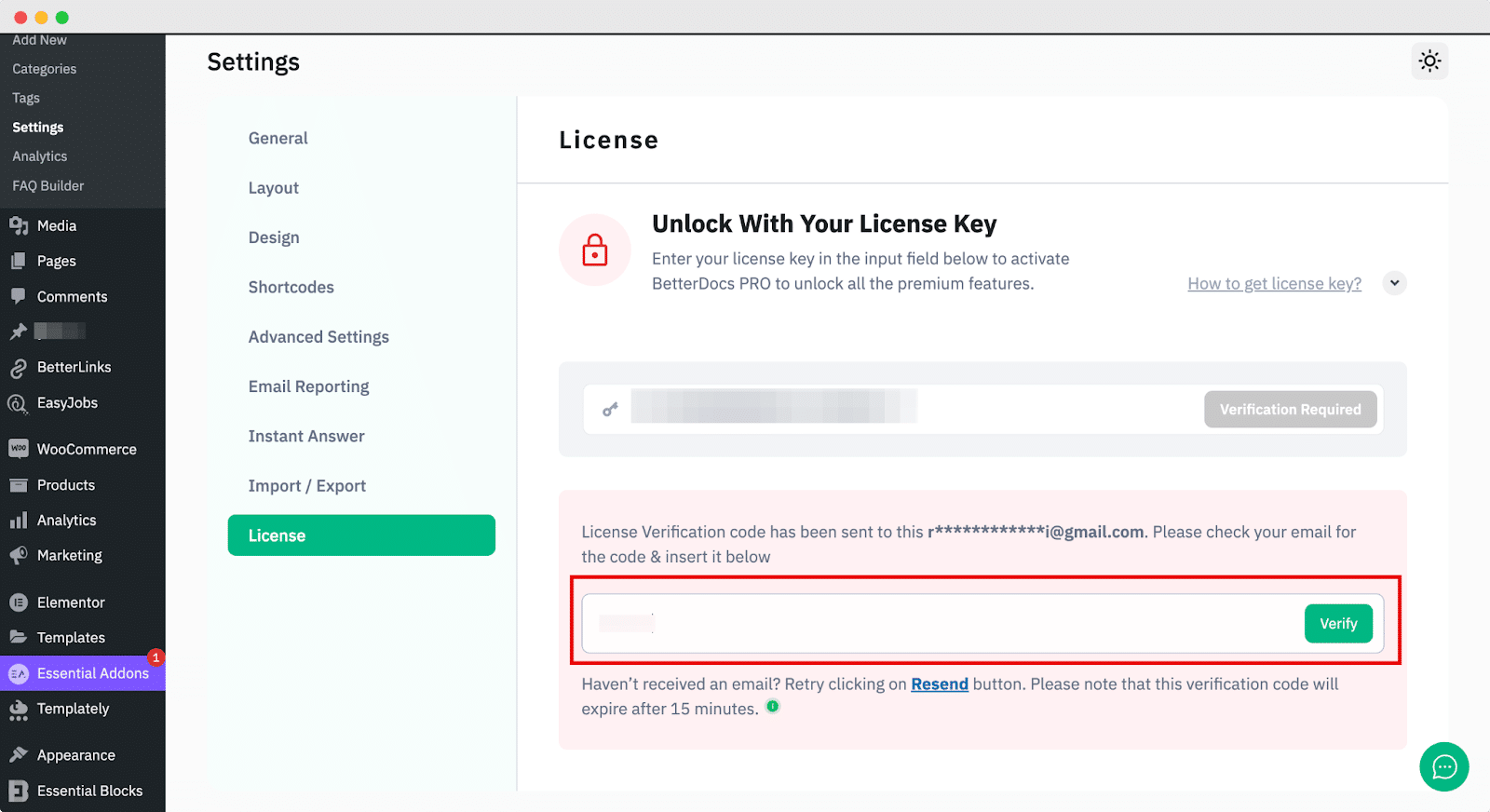The image size is (1490, 812).
Task: Open Categories in the sidebar submenu
Action: [x=45, y=69]
